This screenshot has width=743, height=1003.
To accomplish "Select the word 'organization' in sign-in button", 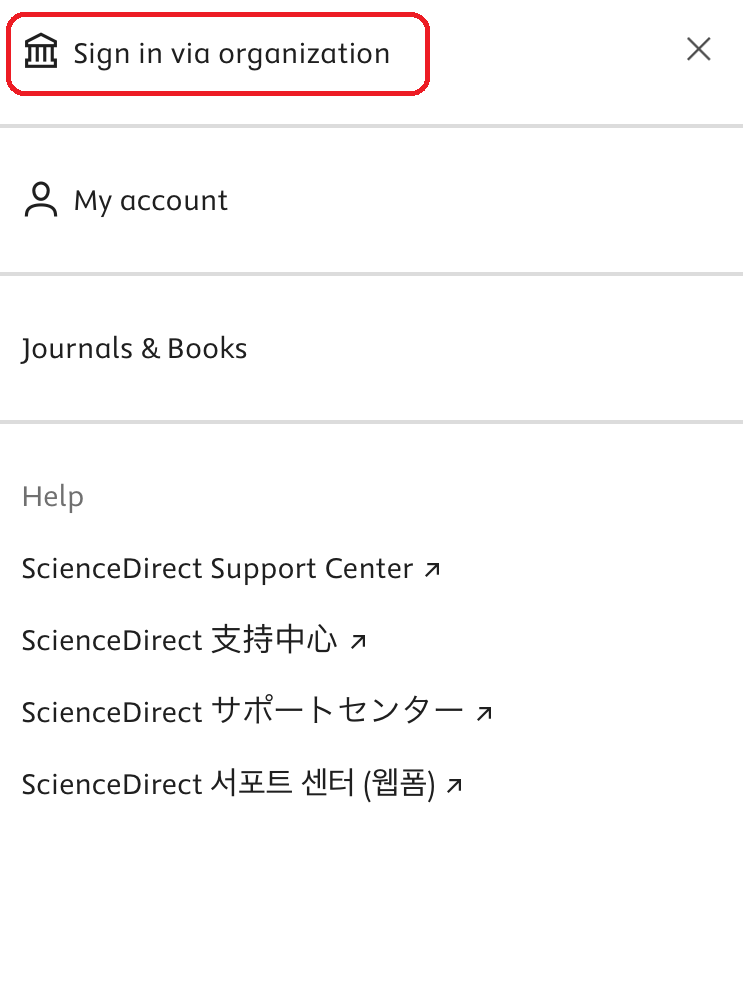I will tap(304, 54).
